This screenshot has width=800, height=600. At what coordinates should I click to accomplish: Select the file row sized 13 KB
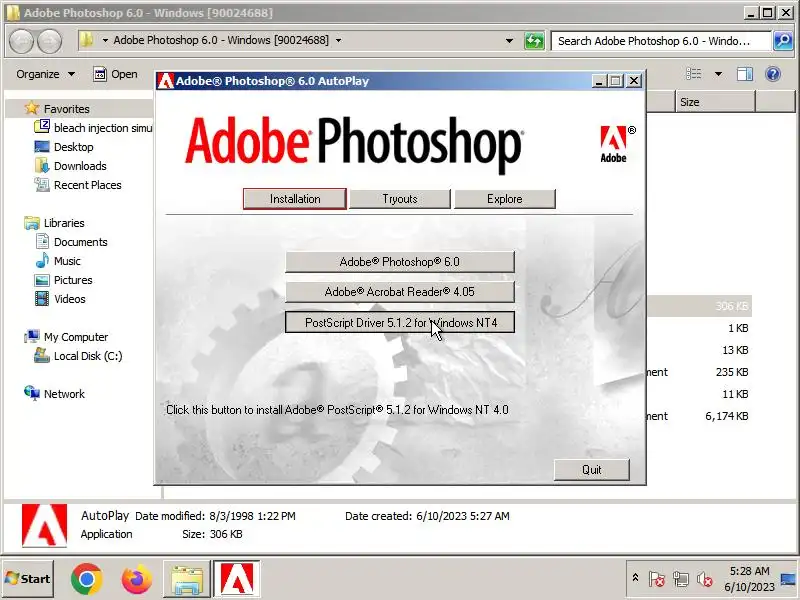pos(699,350)
